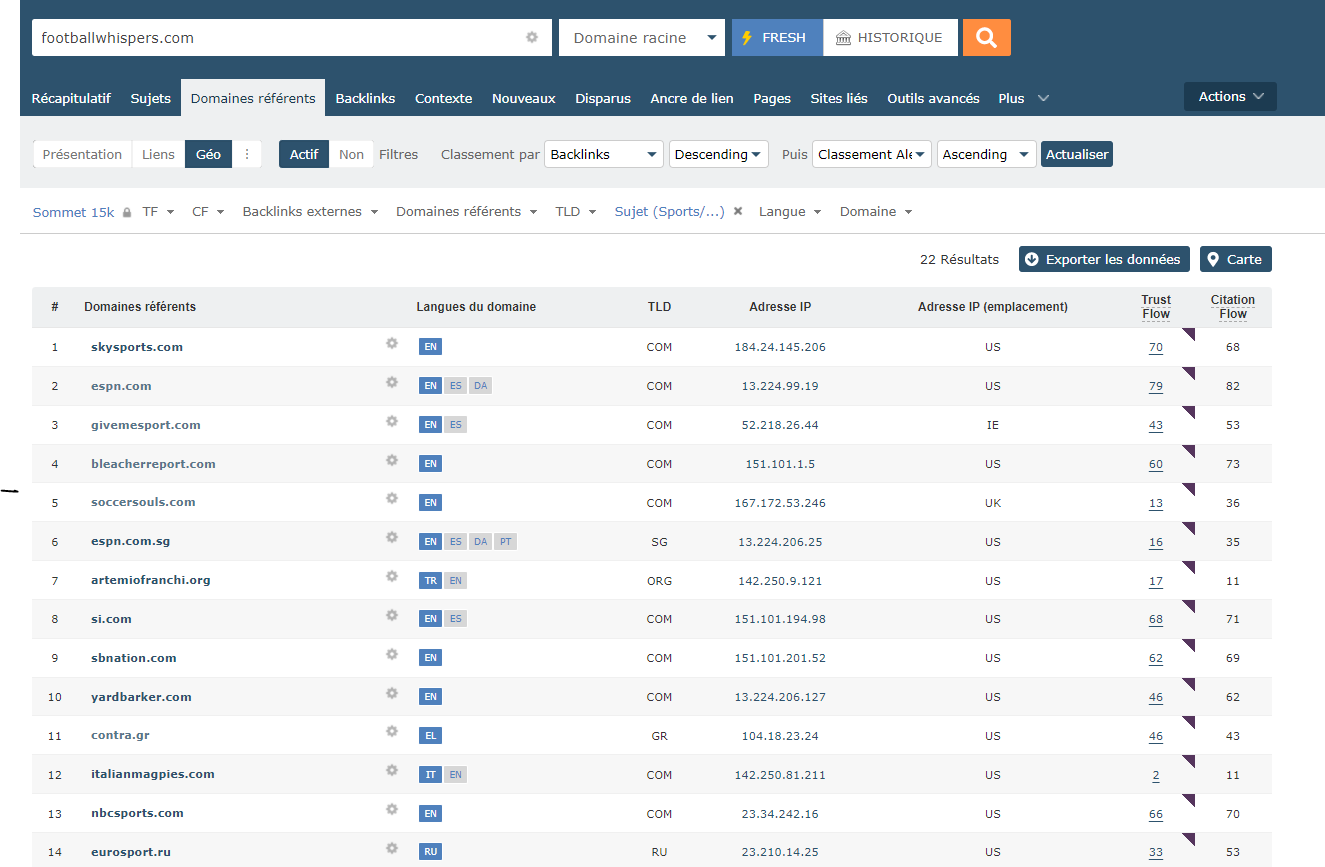This screenshot has height=867, width=1325.
Task: Click the orange search magnifier button
Action: [986, 38]
